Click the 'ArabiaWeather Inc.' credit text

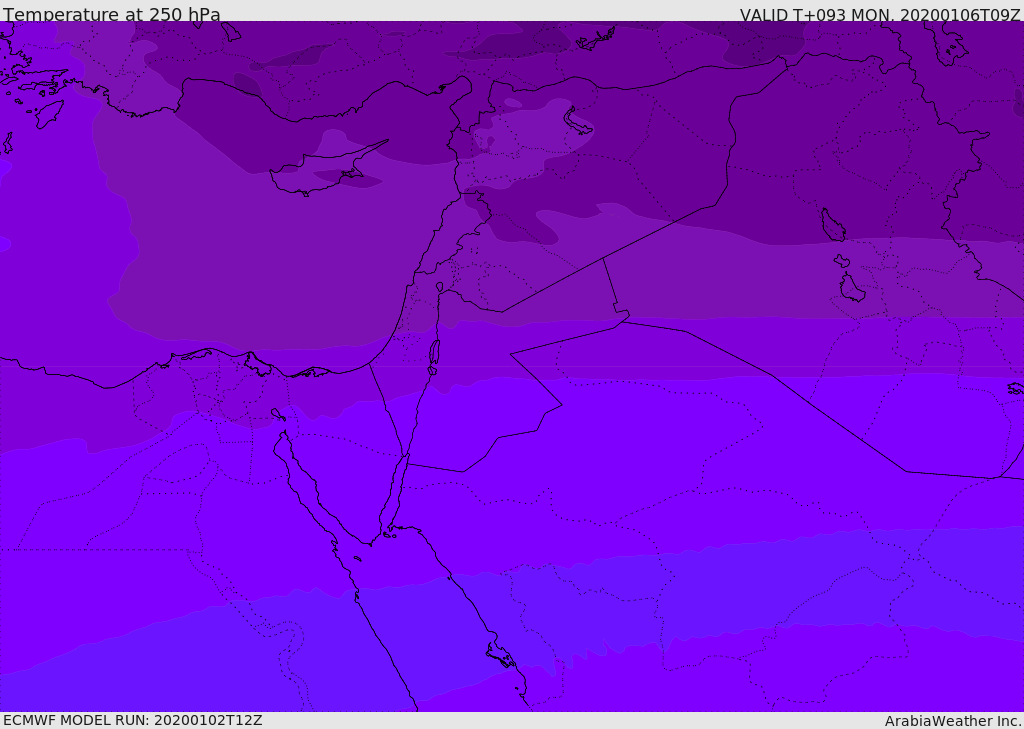pos(953,721)
